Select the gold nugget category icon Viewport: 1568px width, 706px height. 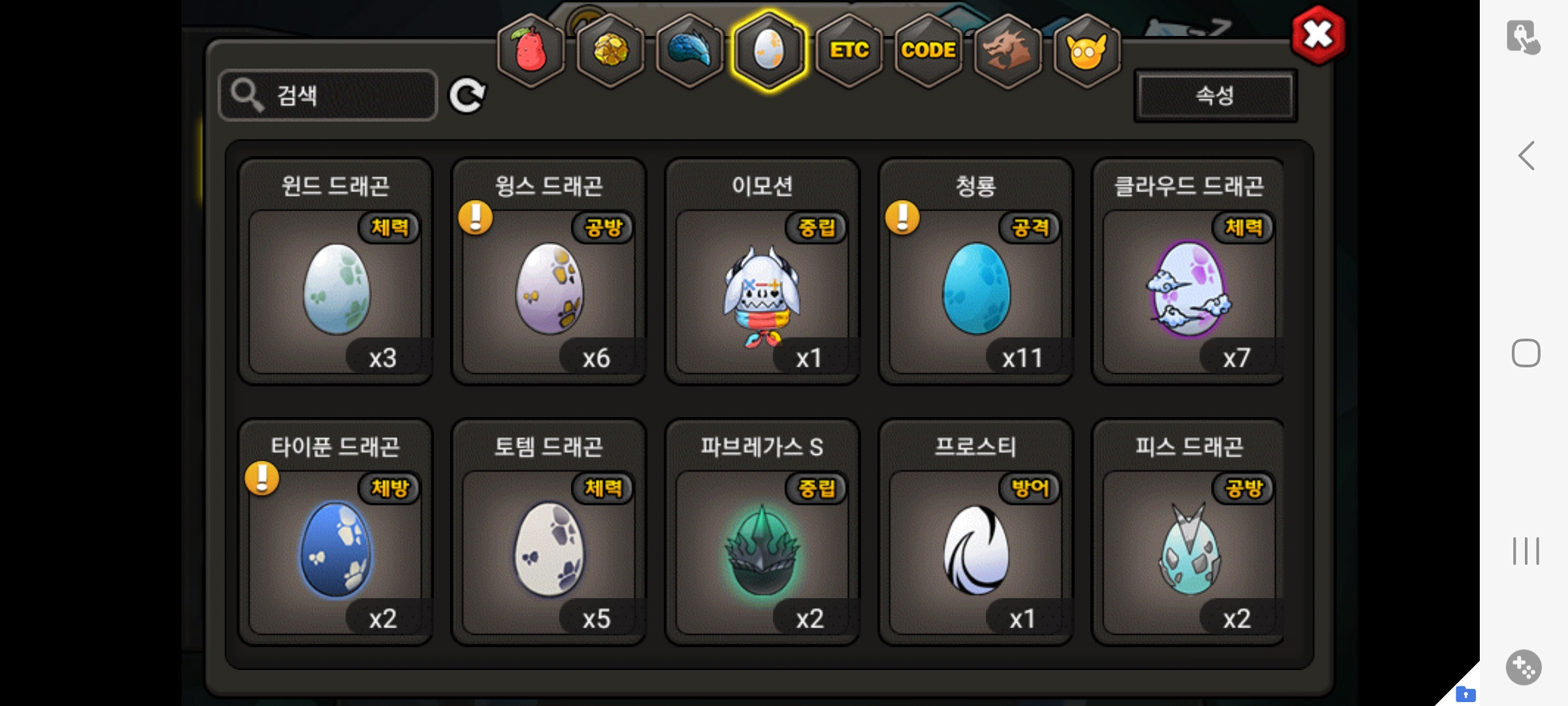point(611,50)
